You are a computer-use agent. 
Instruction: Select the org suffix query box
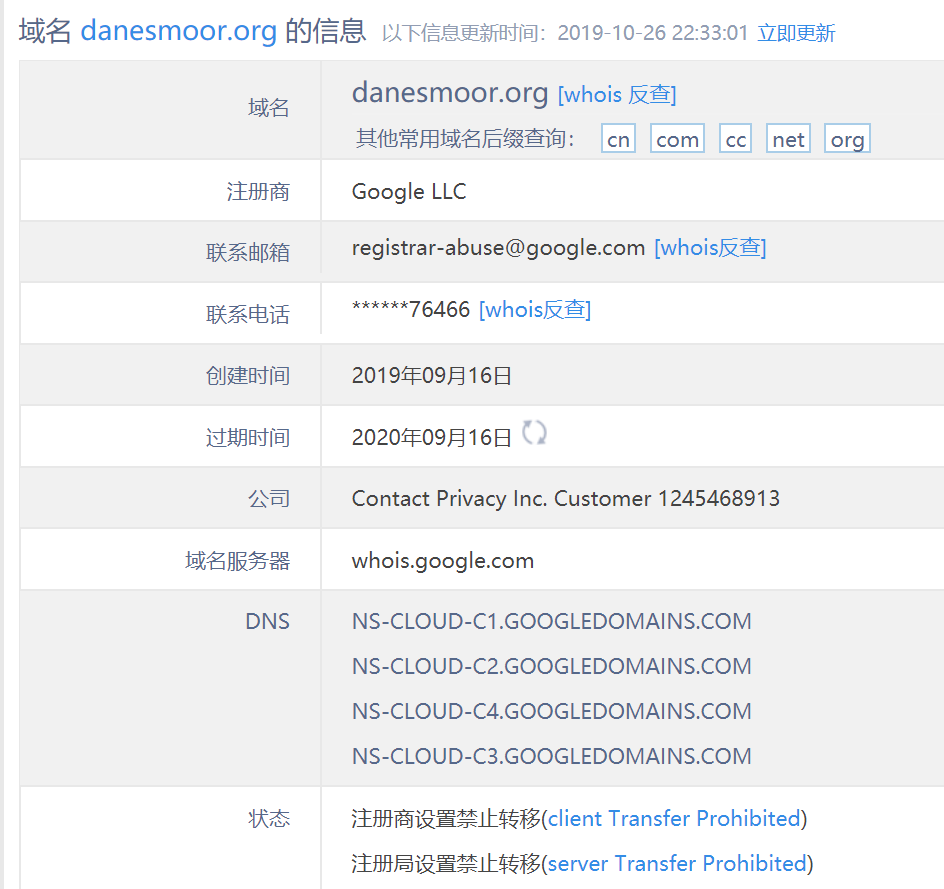847,139
